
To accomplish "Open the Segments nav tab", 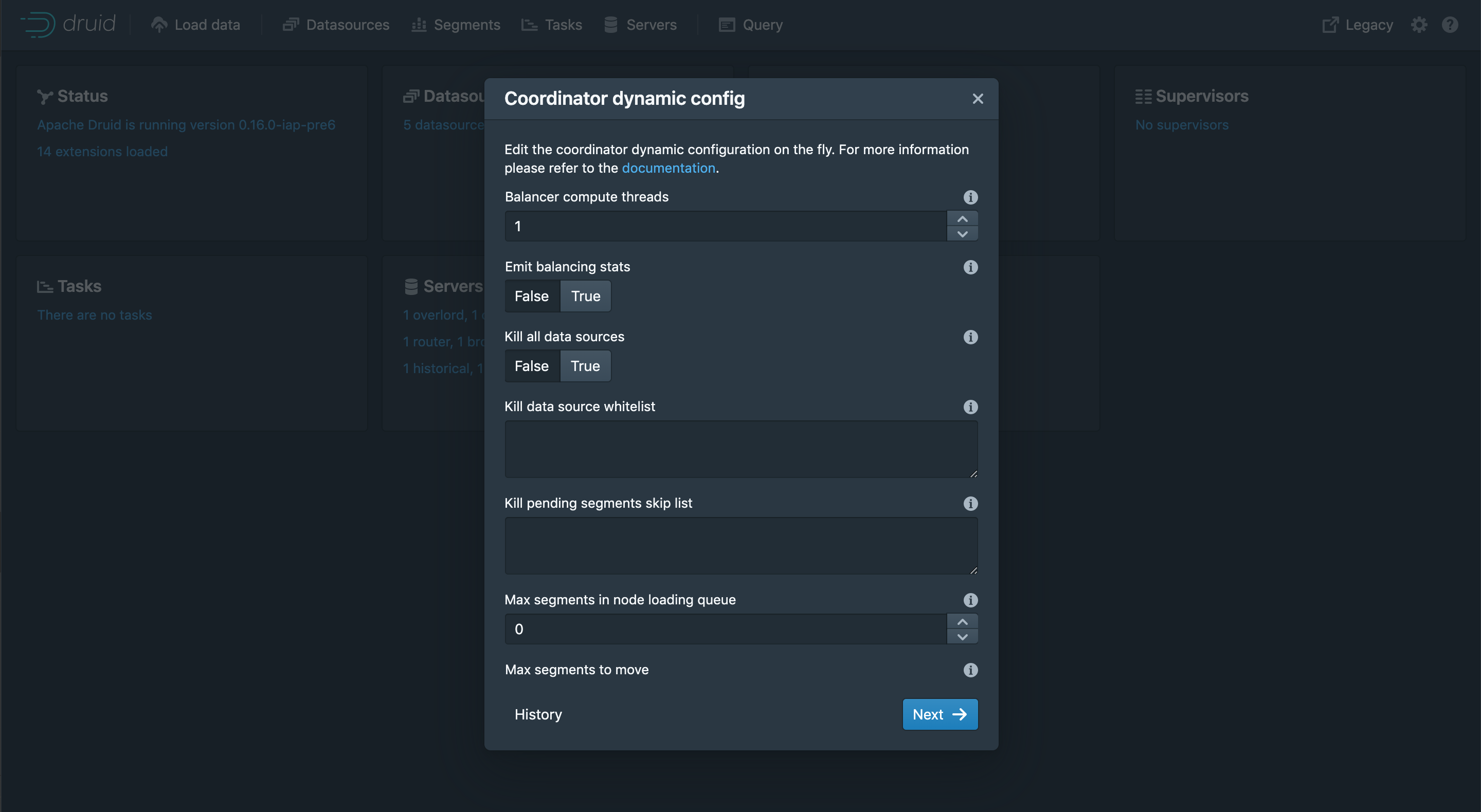I will click(x=456, y=25).
